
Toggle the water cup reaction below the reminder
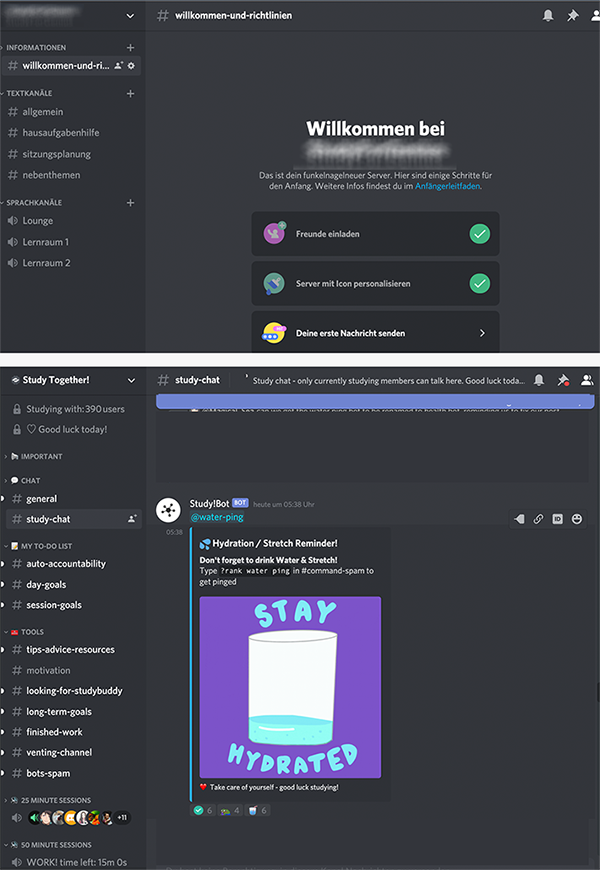click(257, 810)
